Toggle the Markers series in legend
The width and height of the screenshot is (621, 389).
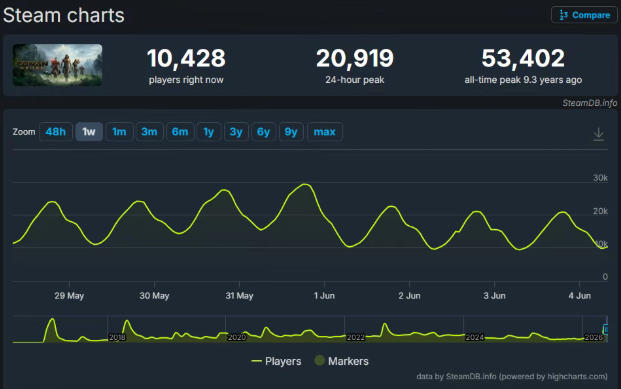[342, 361]
